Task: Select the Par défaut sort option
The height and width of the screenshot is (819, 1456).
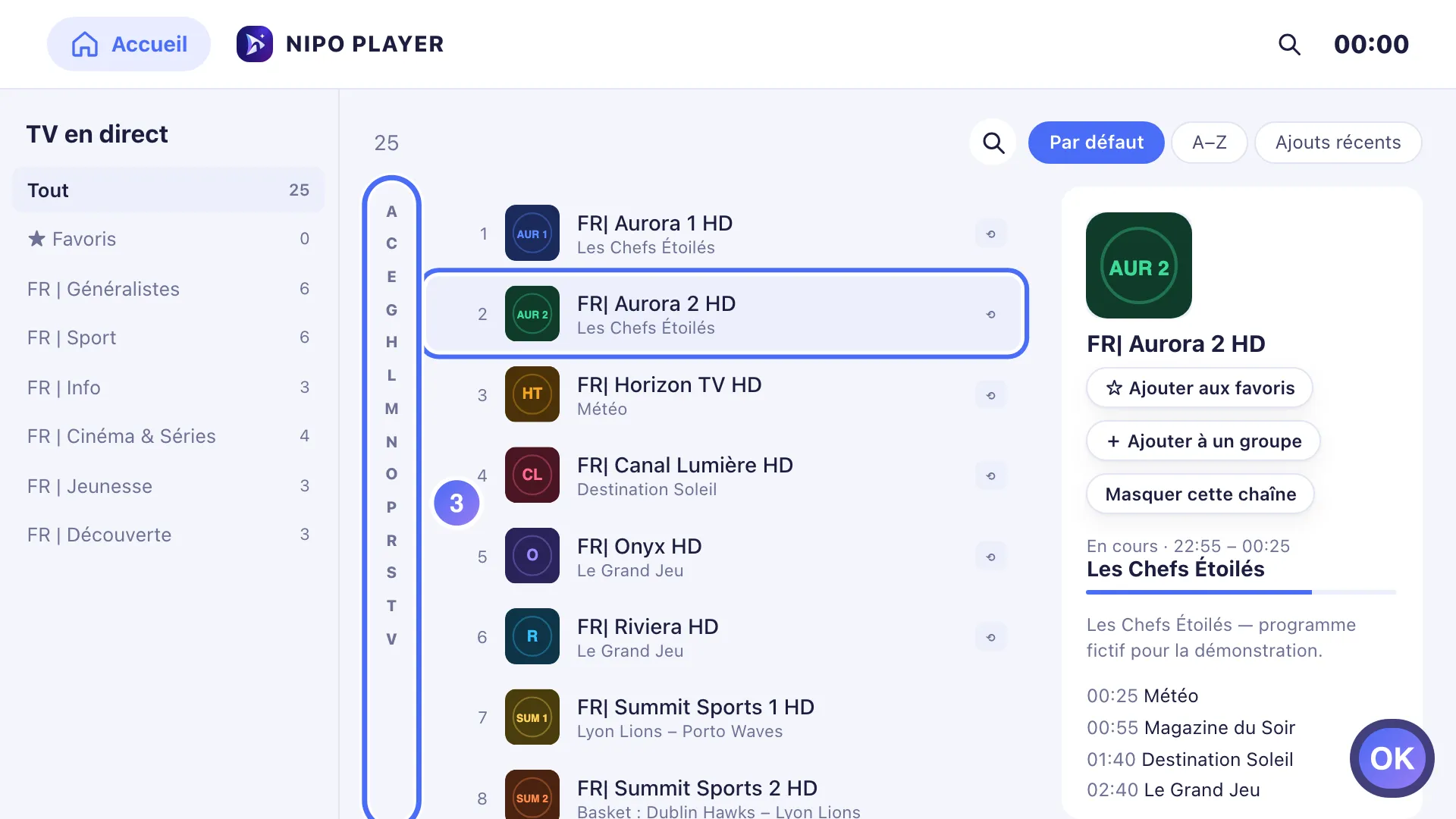Action: pyautogui.click(x=1096, y=143)
